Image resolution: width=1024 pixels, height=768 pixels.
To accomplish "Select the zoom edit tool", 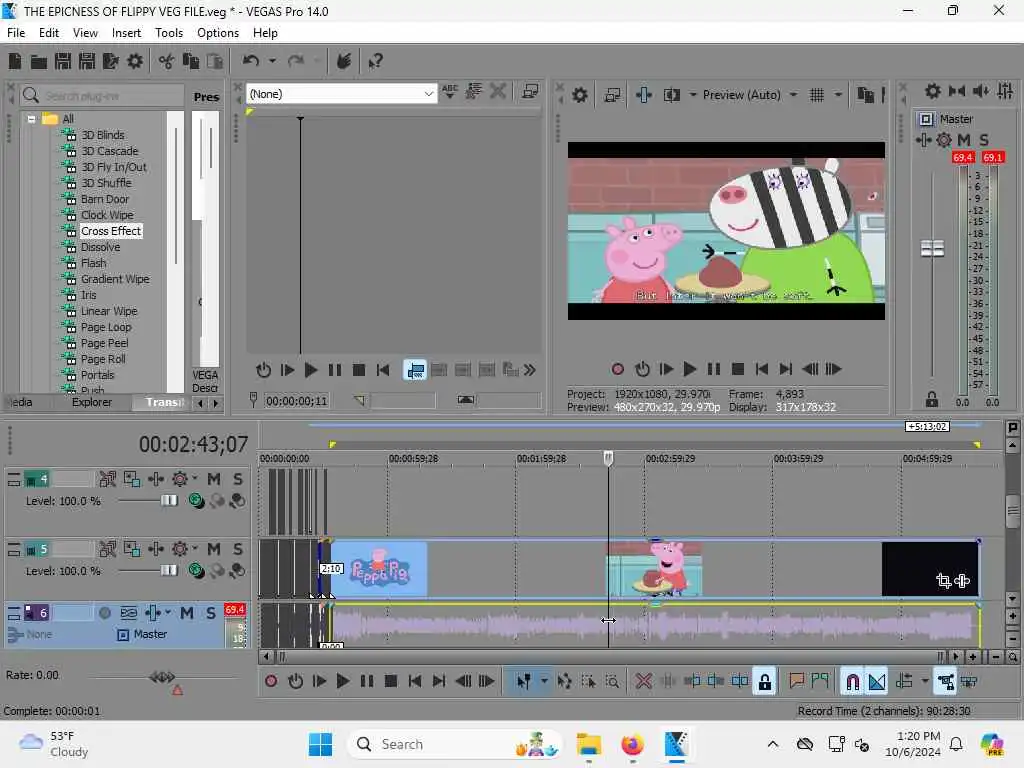I will 612,682.
